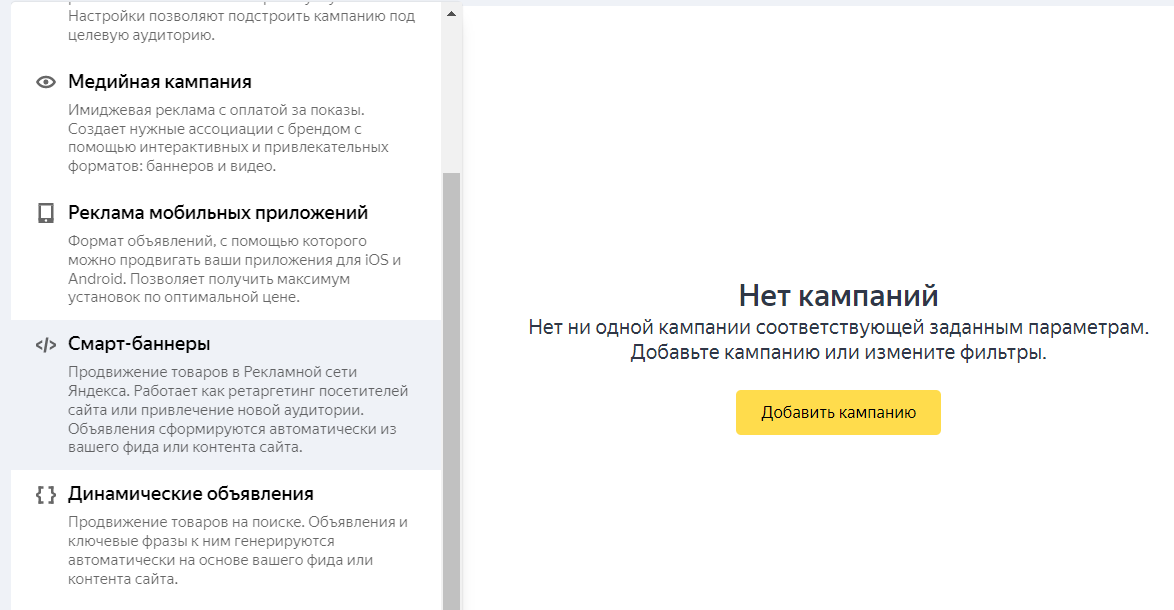Image resolution: width=1174 pixels, height=610 pixels.
Task: Click the Нет кампаний heading
Action: tap(838, 295)
